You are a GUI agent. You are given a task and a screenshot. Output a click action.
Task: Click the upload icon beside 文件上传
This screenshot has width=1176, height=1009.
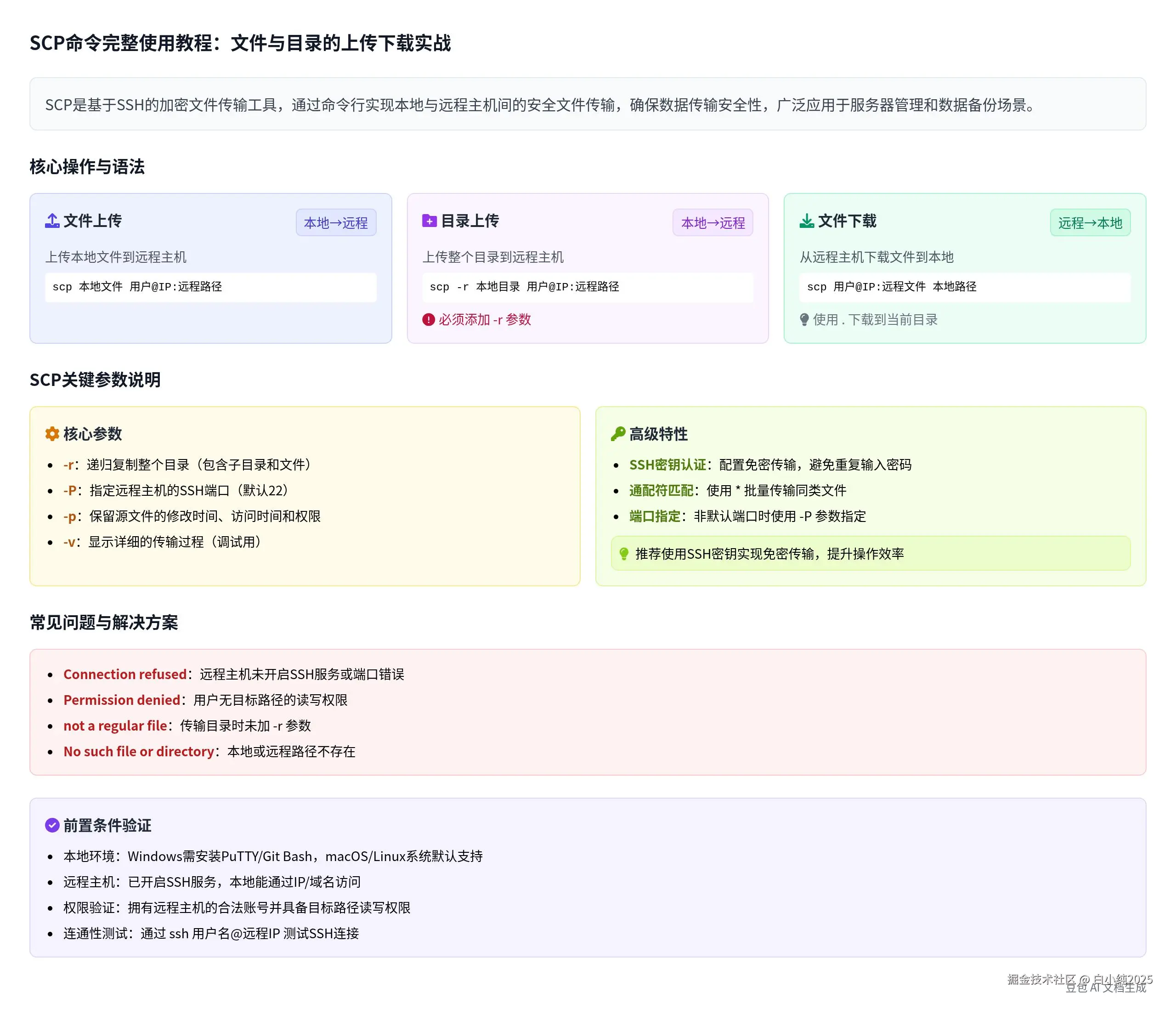[x=52, y=221]
